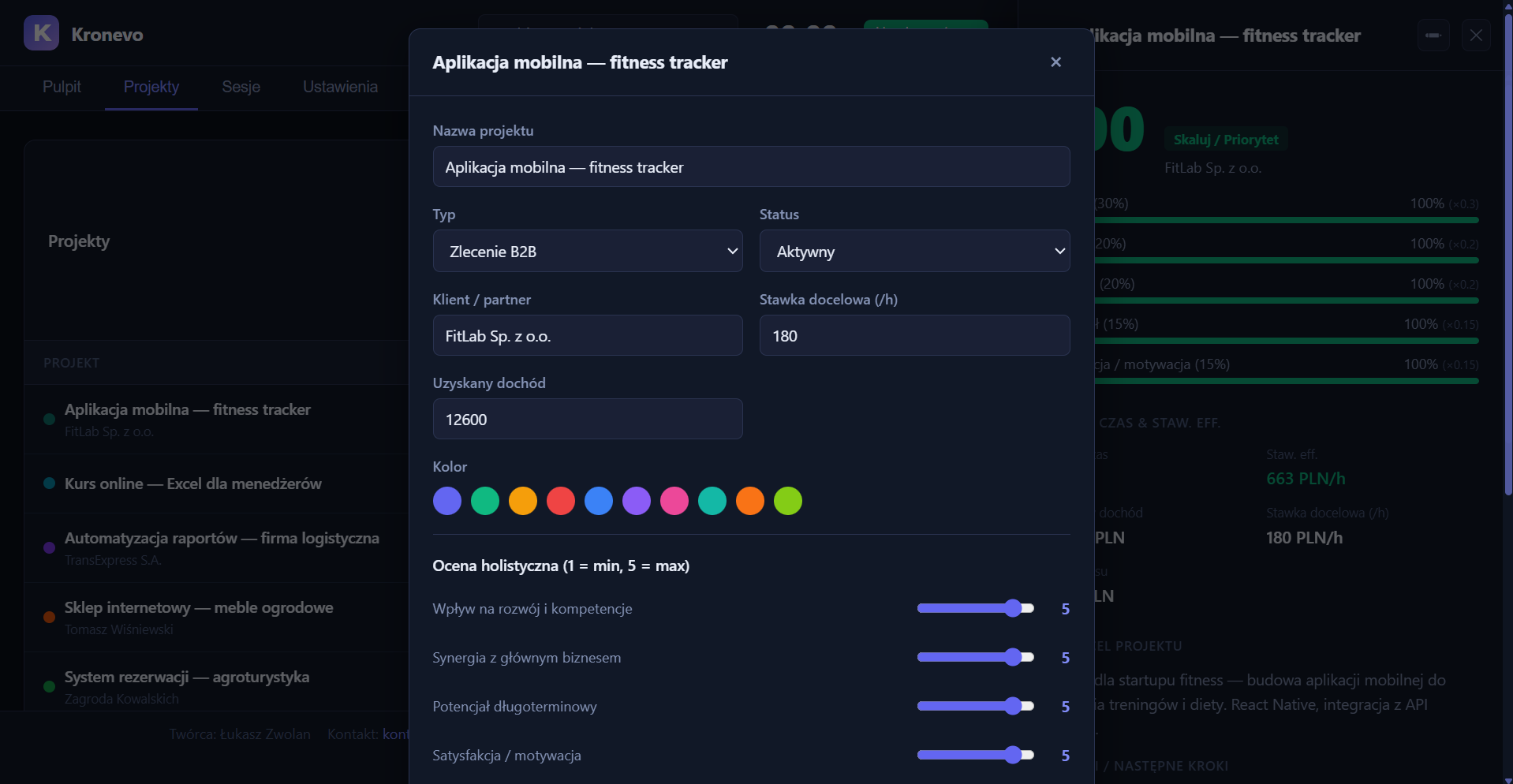Image resolution: width=1513 pixels, height=784 pixels.
Task: Click the 180 PLN/h target rate value
Action: (x=1304, y=538)
